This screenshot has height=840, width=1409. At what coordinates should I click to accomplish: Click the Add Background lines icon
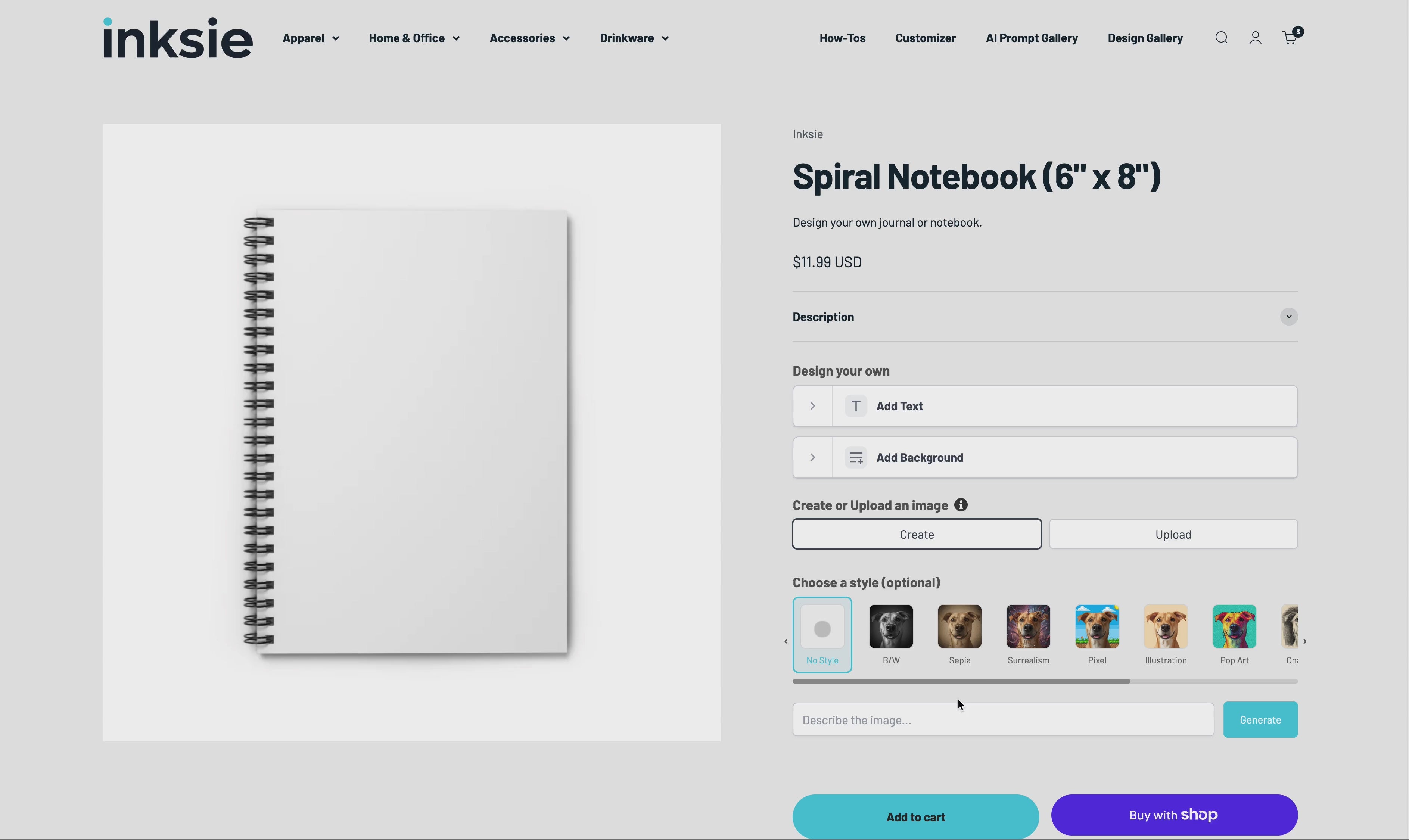856,457
